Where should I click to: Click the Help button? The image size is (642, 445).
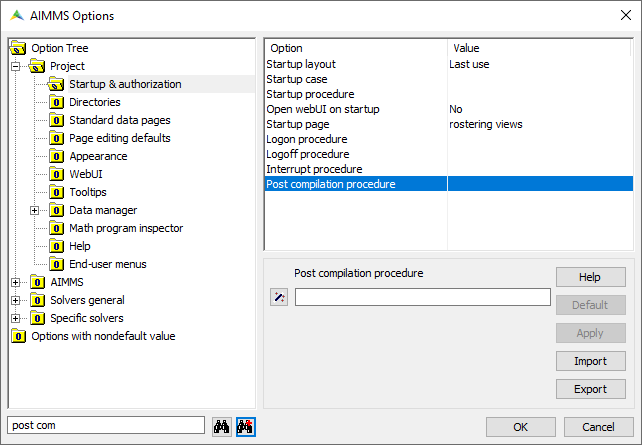click(590, 277)
